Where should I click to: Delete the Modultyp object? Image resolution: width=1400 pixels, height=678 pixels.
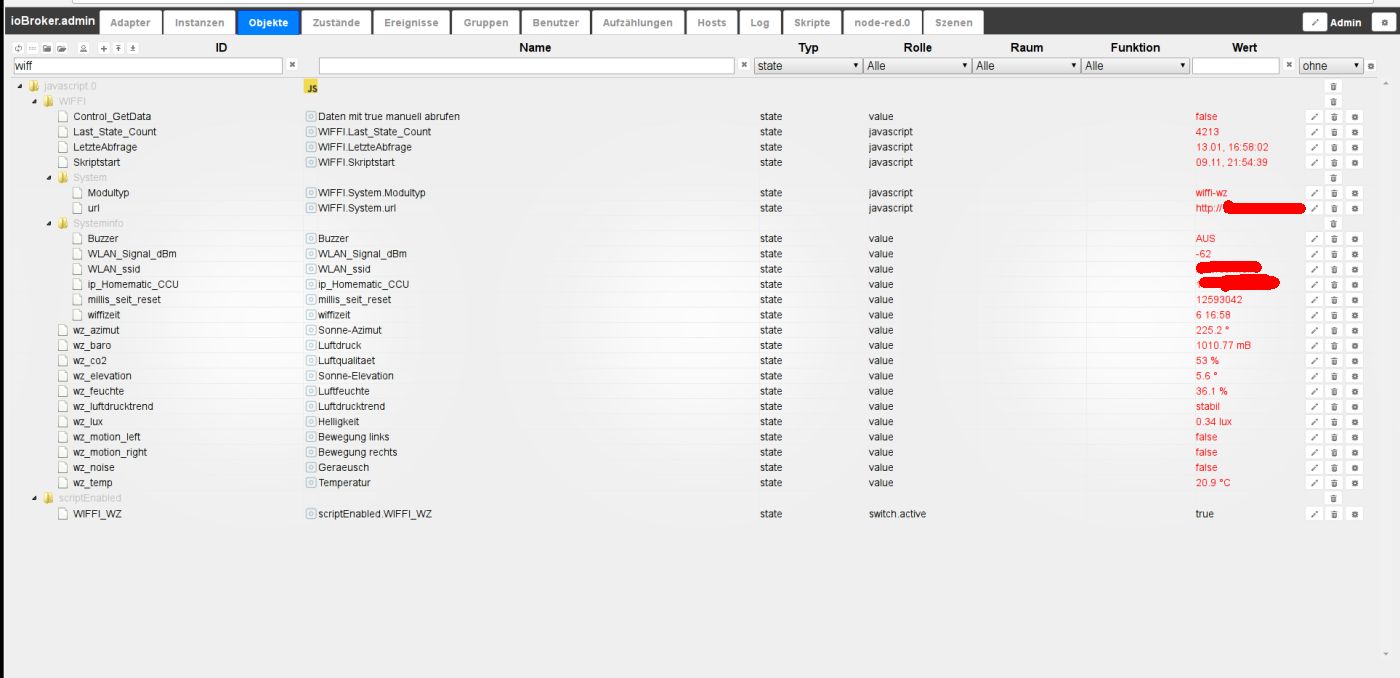pos(1334,193)
